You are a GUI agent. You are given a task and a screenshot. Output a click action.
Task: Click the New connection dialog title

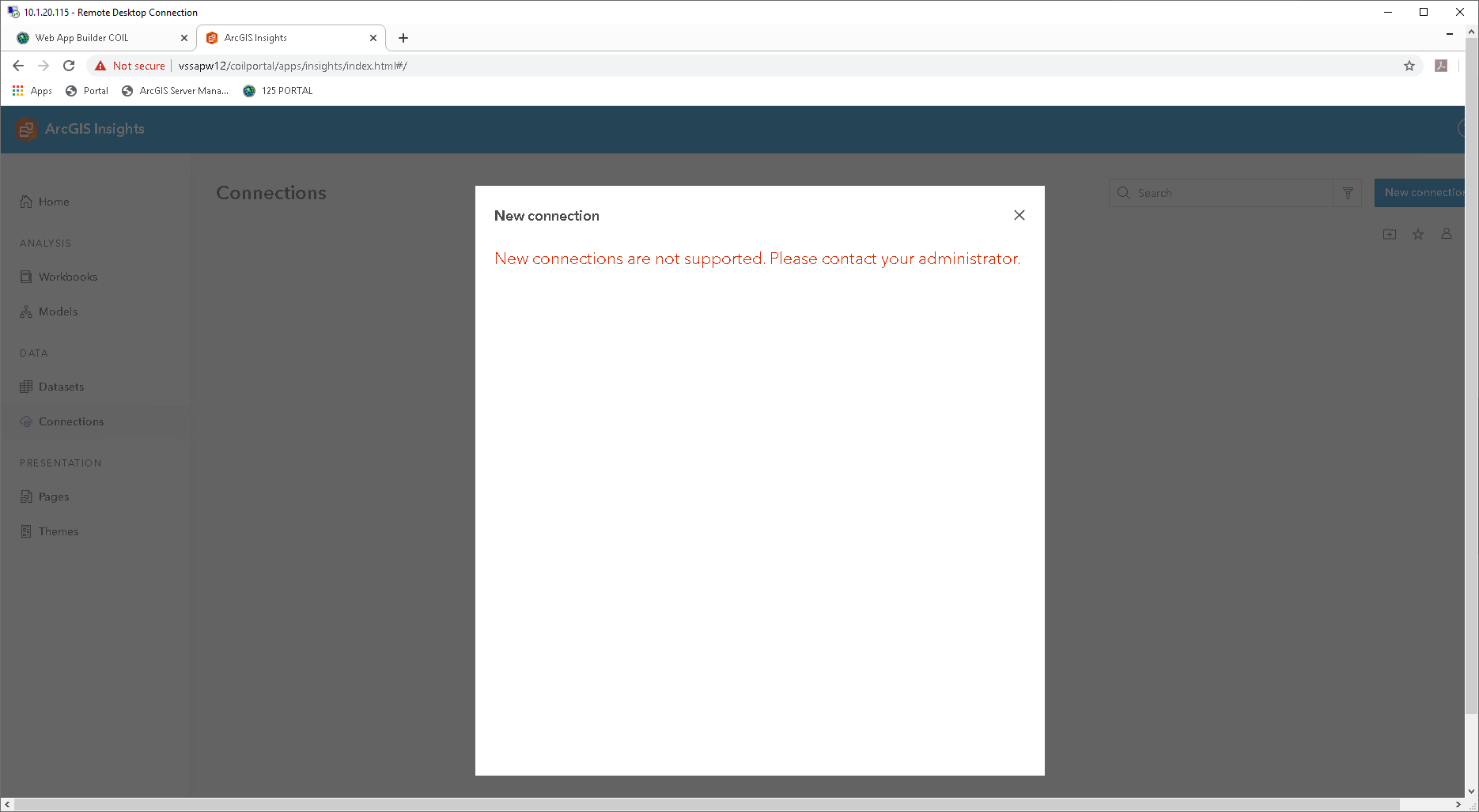click(x=547, y=216)
